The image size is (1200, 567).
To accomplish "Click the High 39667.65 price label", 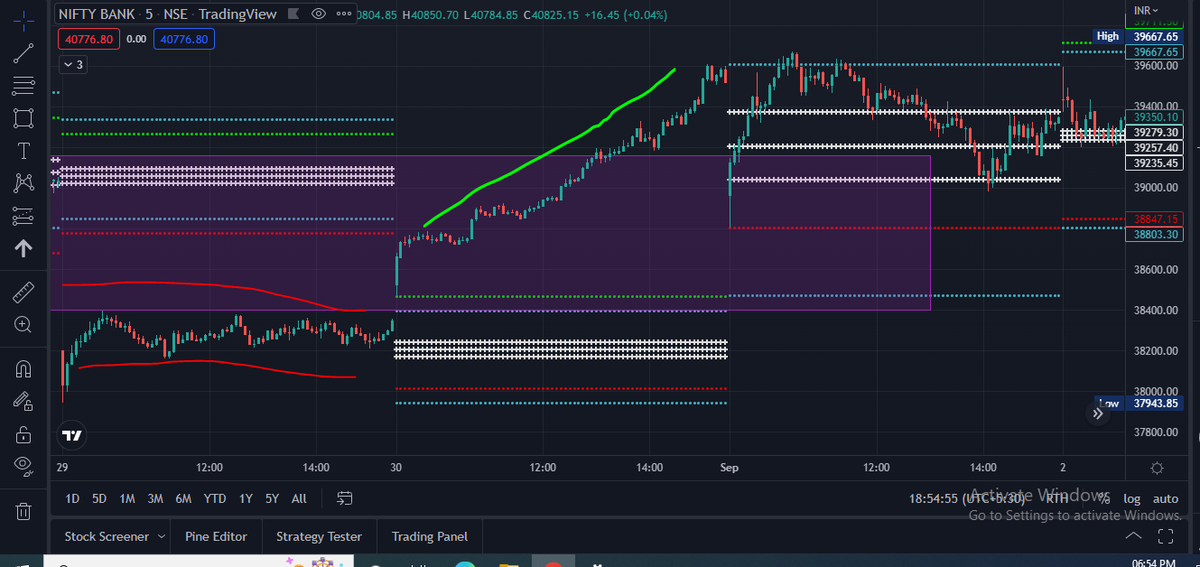I will pyautogui.click(x=1138, y=36).
